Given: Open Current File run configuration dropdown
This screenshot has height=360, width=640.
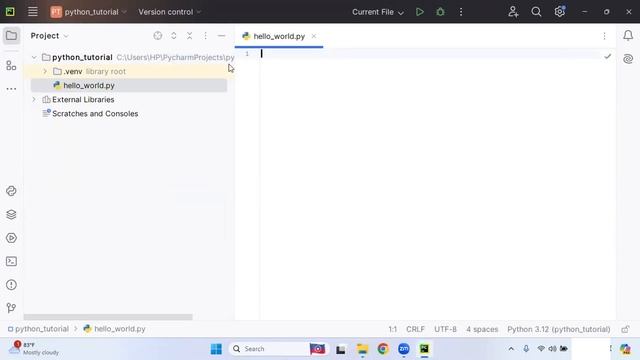Looking at the screenshot, I should pyautogui.click(x=378, y=12).
